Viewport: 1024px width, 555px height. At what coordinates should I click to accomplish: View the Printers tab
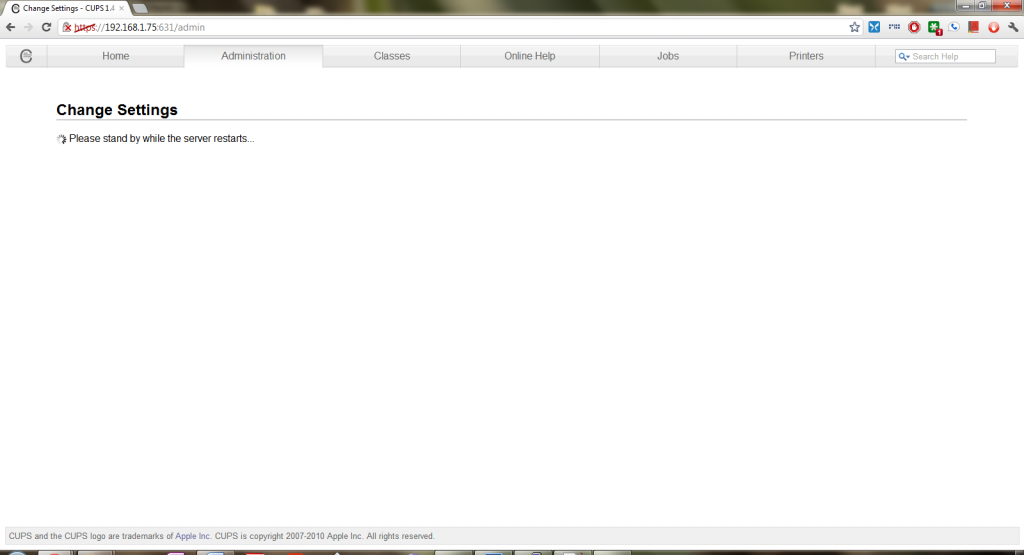pyautogui.click(x=806, y=56)
